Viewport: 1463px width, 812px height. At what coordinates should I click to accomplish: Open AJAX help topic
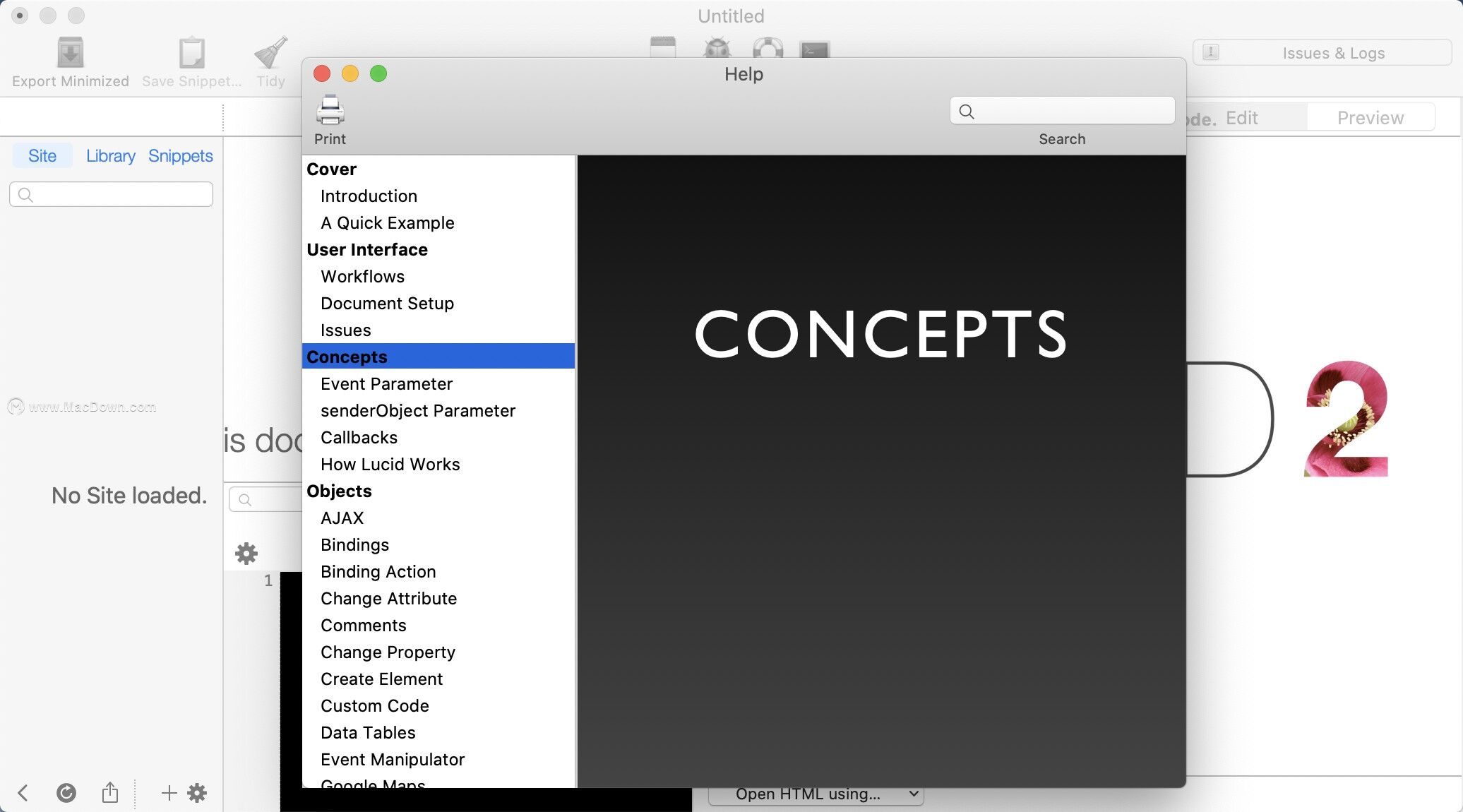pos(342,518)
